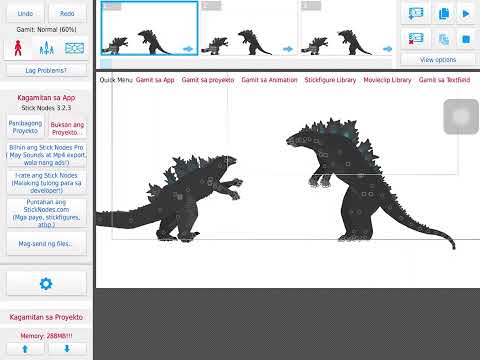Select the second frame thumbnail
Image resolution: width=480 pixels, height=360 pixels.
pos(249,28)
